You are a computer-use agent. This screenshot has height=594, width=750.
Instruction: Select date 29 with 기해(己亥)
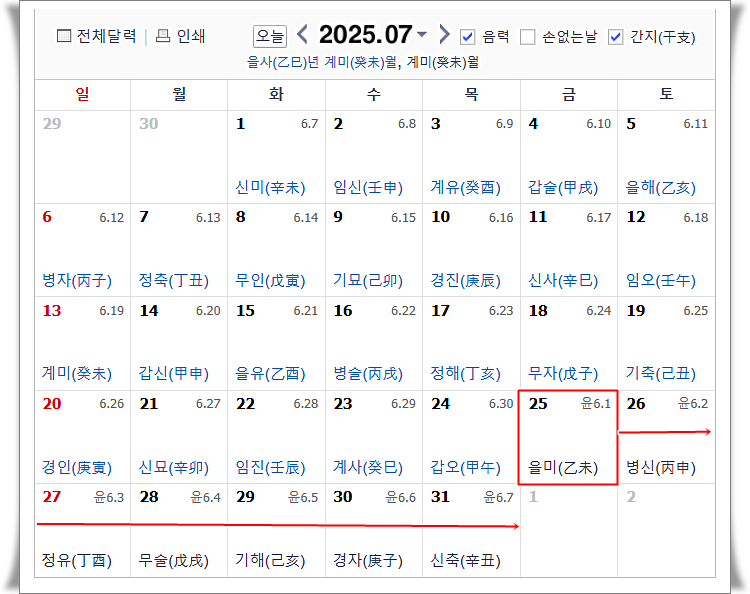(x=276, y=530)
